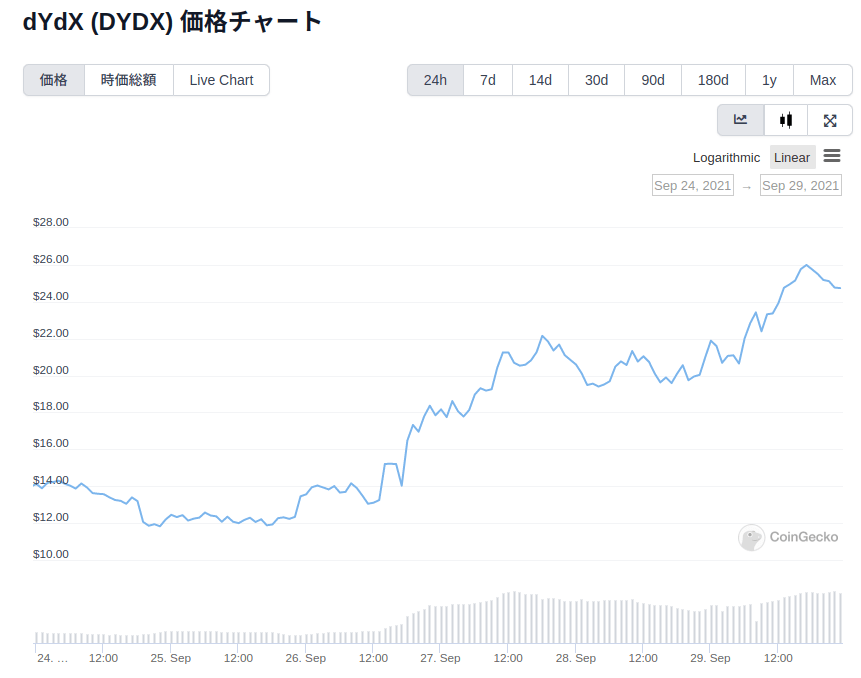Click the $16.00 axis label

point(51,443)
